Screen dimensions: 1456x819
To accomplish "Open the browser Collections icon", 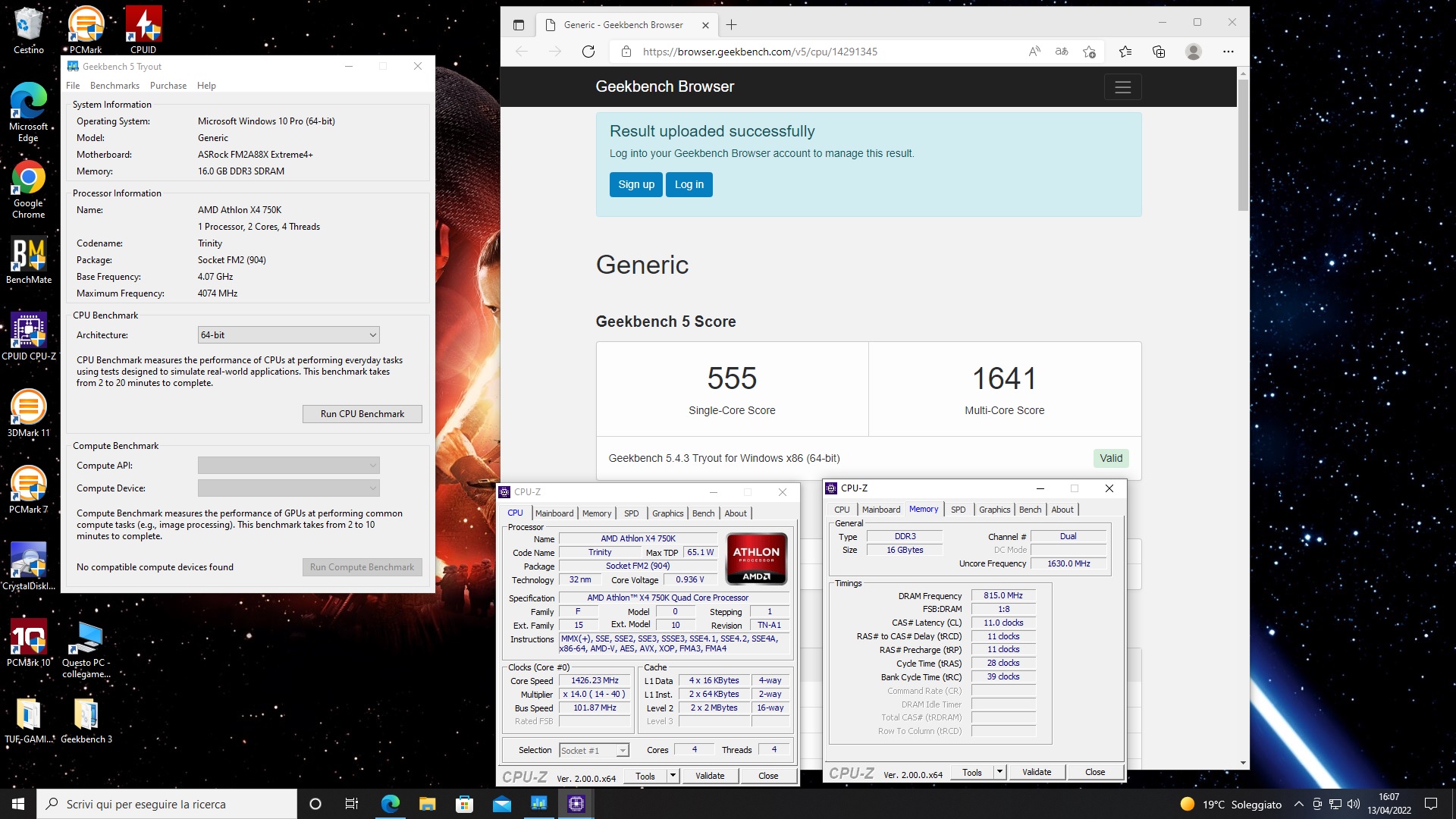I will (1158, 52).
